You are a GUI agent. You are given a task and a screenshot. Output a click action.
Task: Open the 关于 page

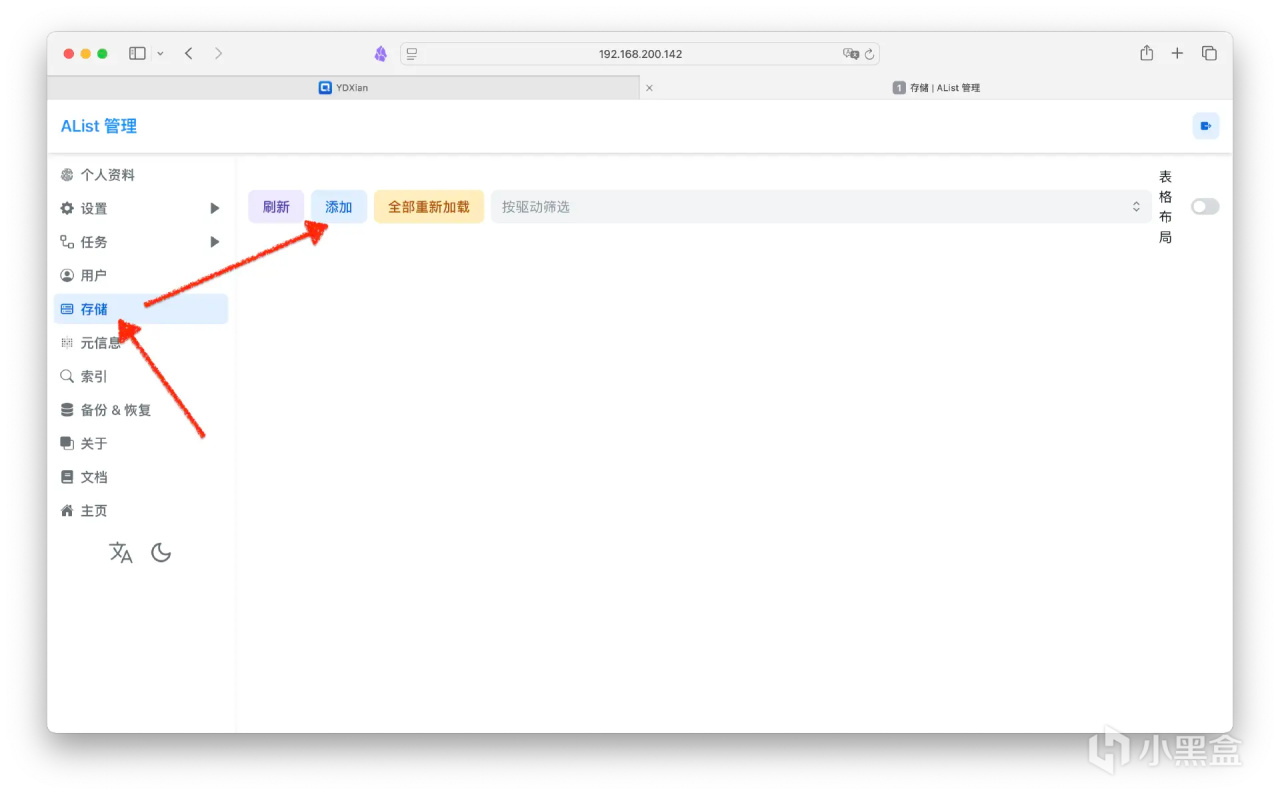pyautogui.click(x=141, y=443)
